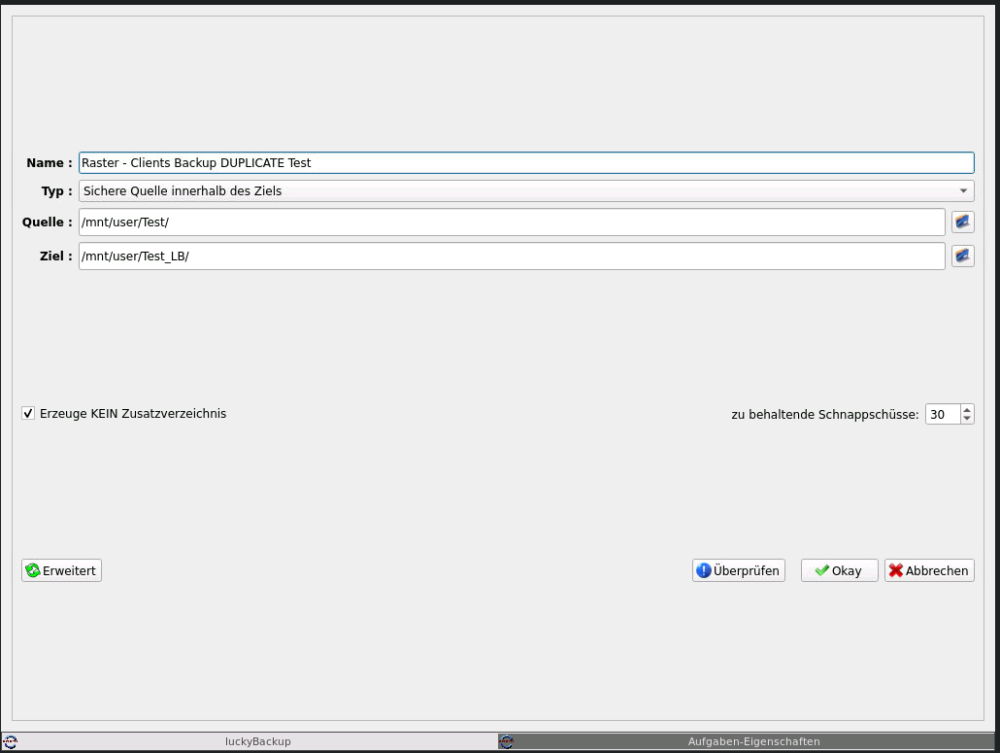Click into the Name text field

click(x=526, y=163)
